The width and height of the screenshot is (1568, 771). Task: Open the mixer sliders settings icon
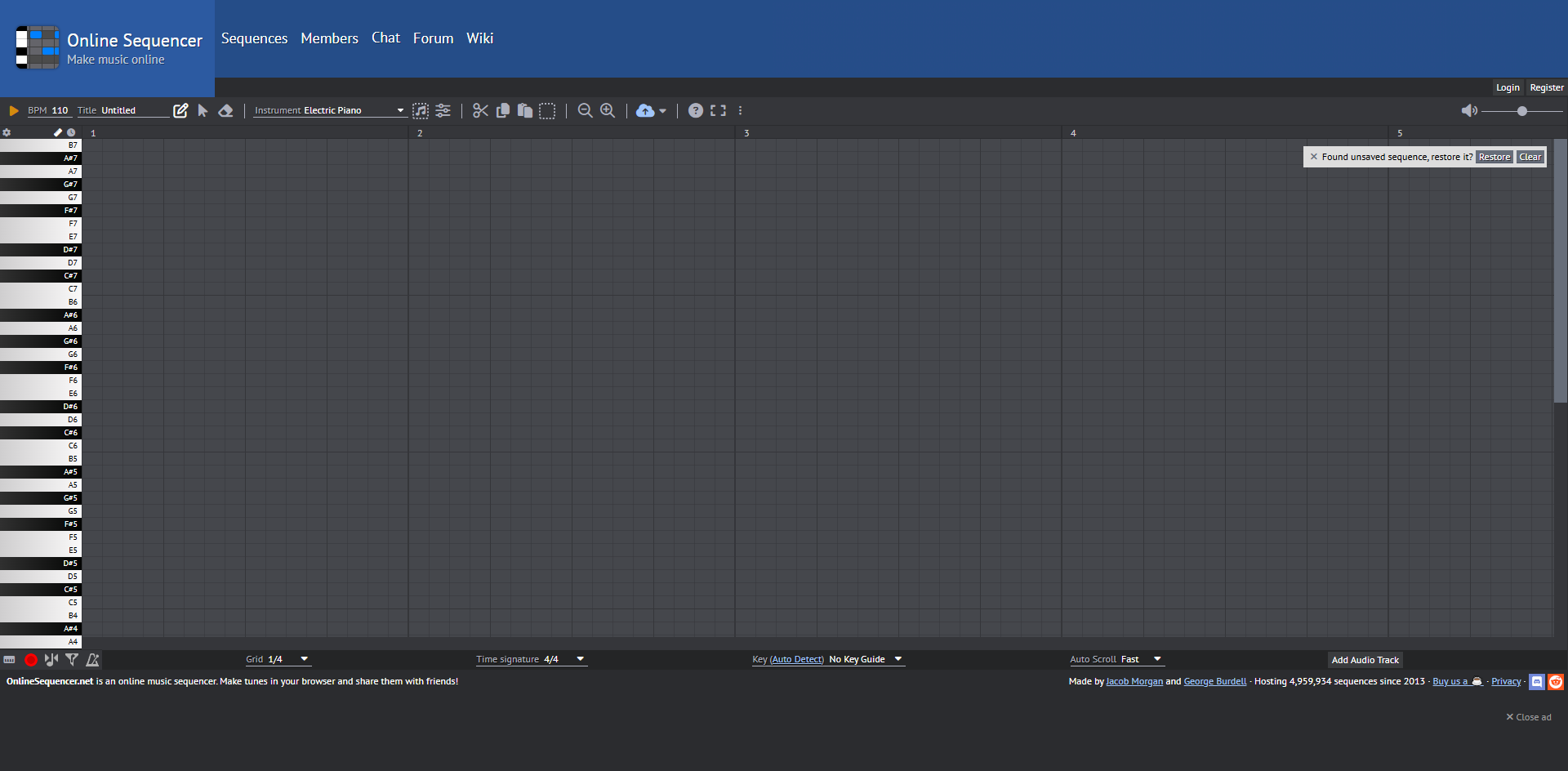443,111
